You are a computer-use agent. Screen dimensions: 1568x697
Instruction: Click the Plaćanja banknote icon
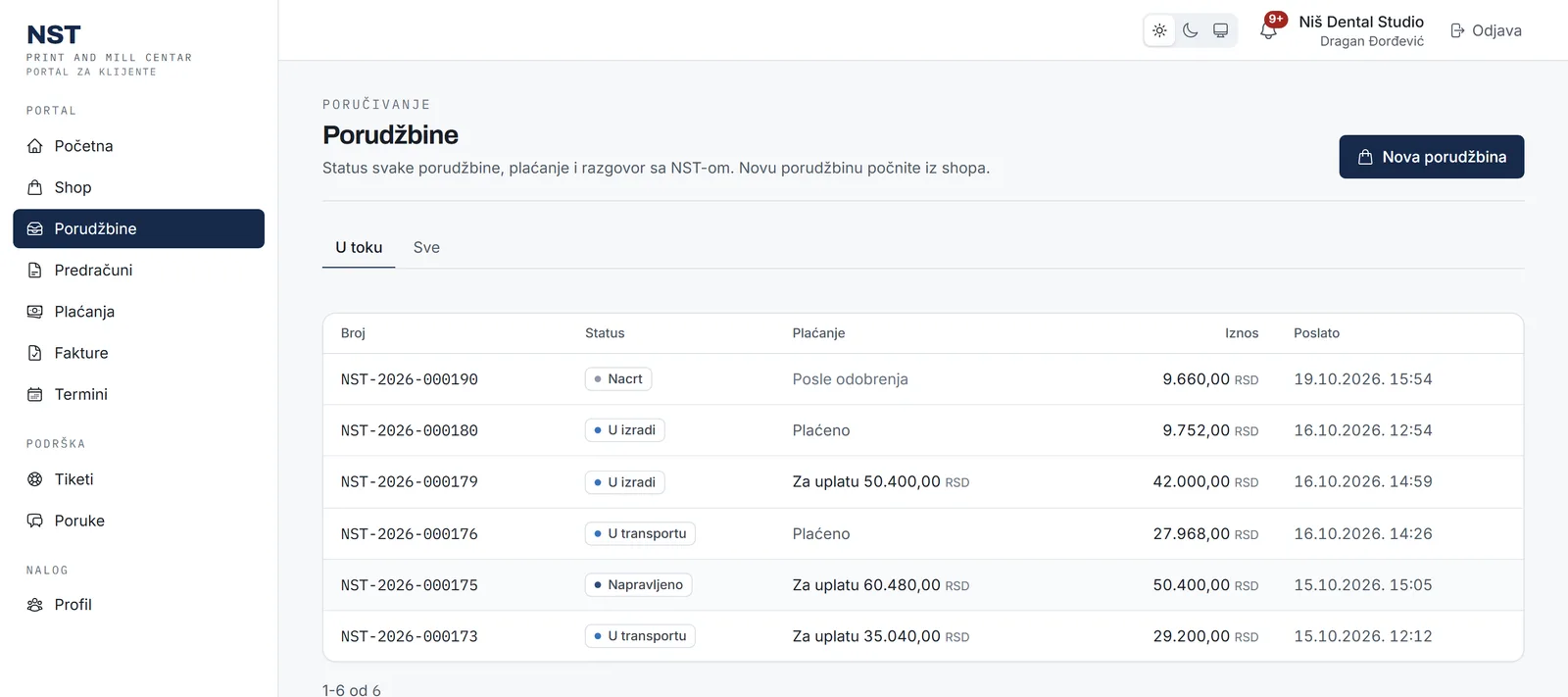[x=35, y=312]
